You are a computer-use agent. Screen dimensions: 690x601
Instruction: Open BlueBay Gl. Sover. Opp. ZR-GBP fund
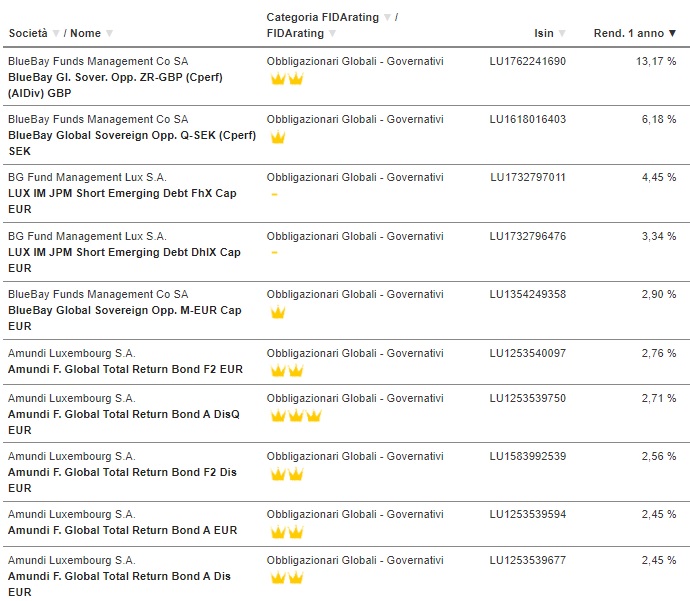coord(115,85)
